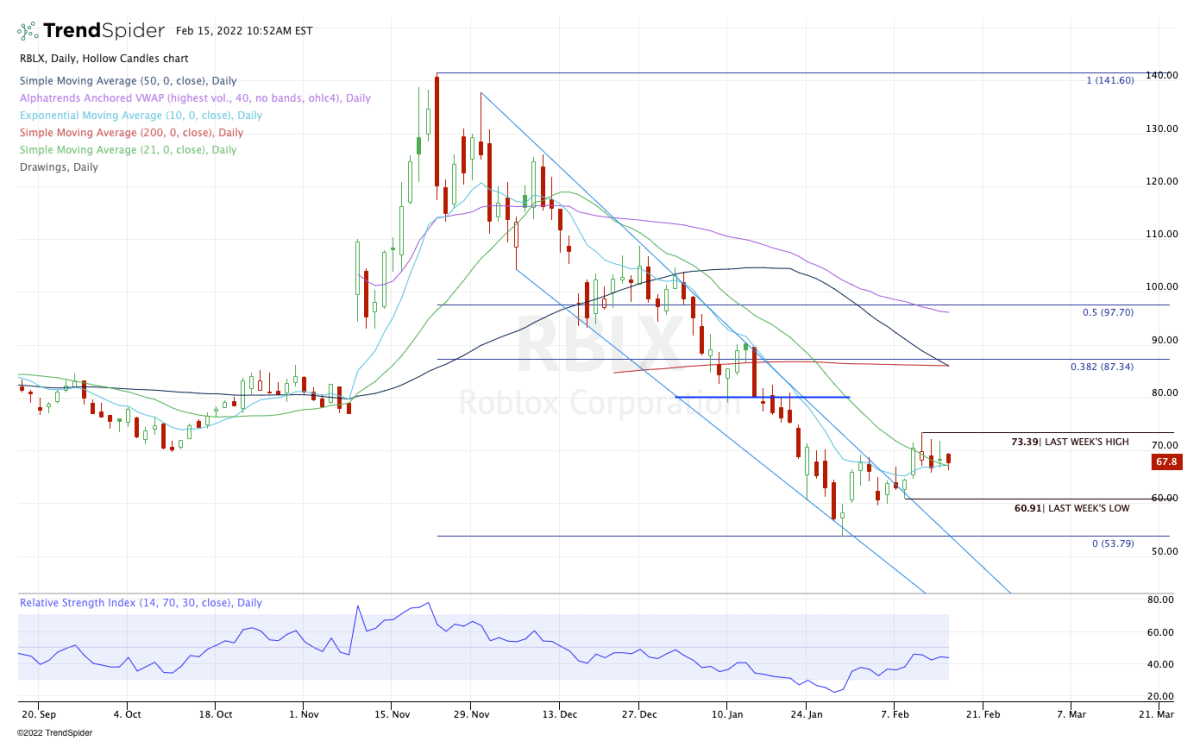Click the 'RBLX, Daily, Hollow Candles chart' title
Screen dimensions: 1200x741
[103, 60]
